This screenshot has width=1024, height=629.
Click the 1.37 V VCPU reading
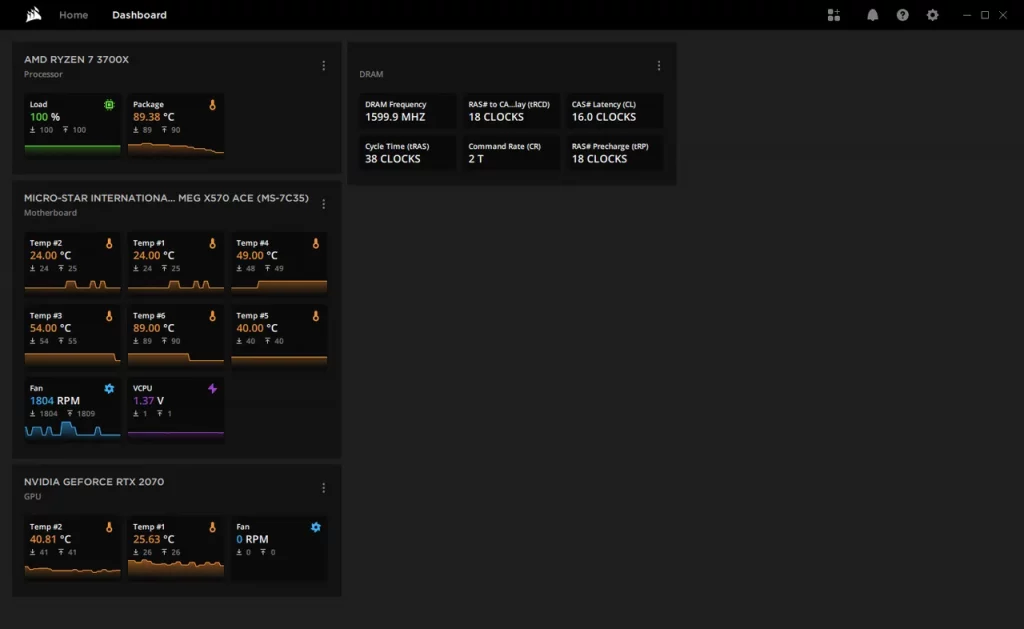click(148, 400)
